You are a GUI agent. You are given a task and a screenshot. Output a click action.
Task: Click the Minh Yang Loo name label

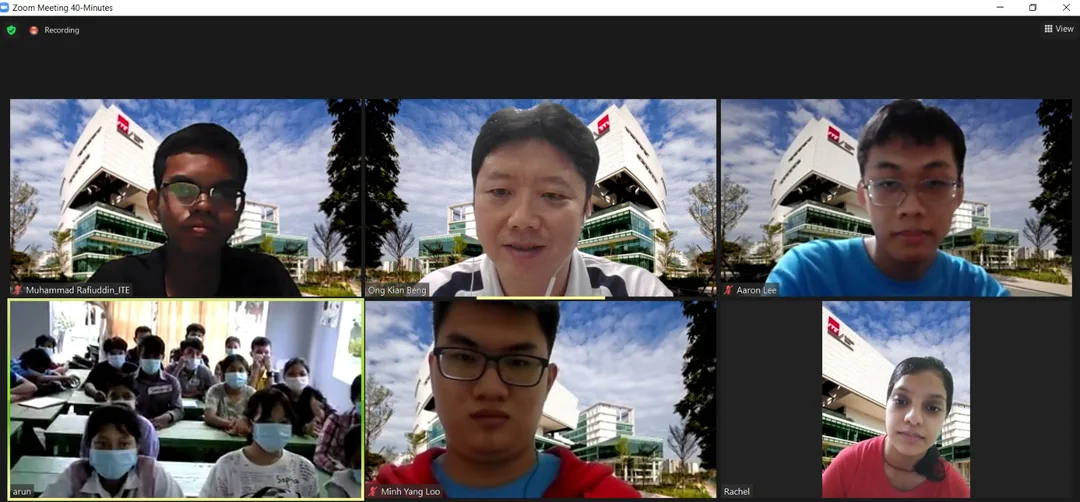coord(410,492)
